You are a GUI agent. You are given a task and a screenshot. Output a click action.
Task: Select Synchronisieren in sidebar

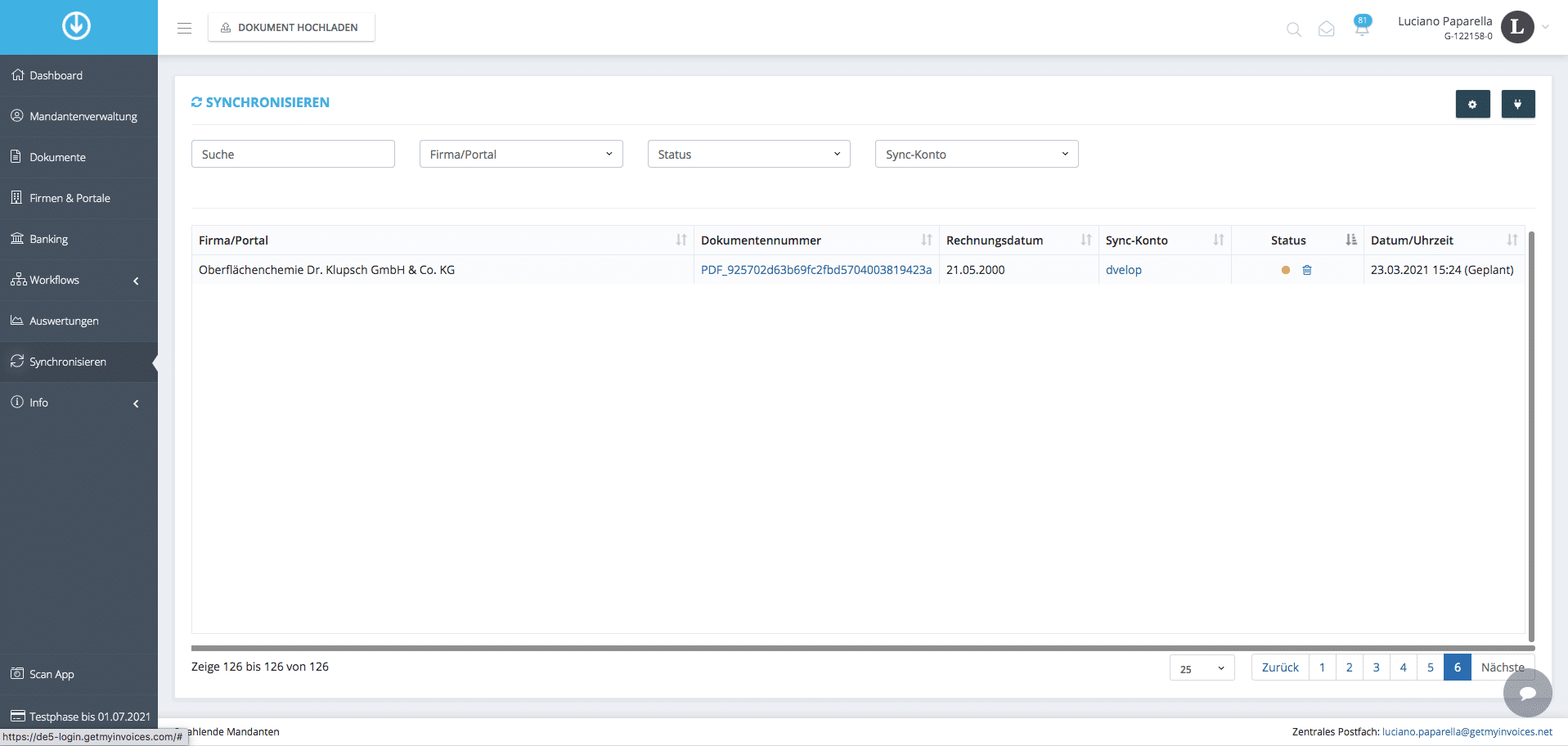(79, 362)
